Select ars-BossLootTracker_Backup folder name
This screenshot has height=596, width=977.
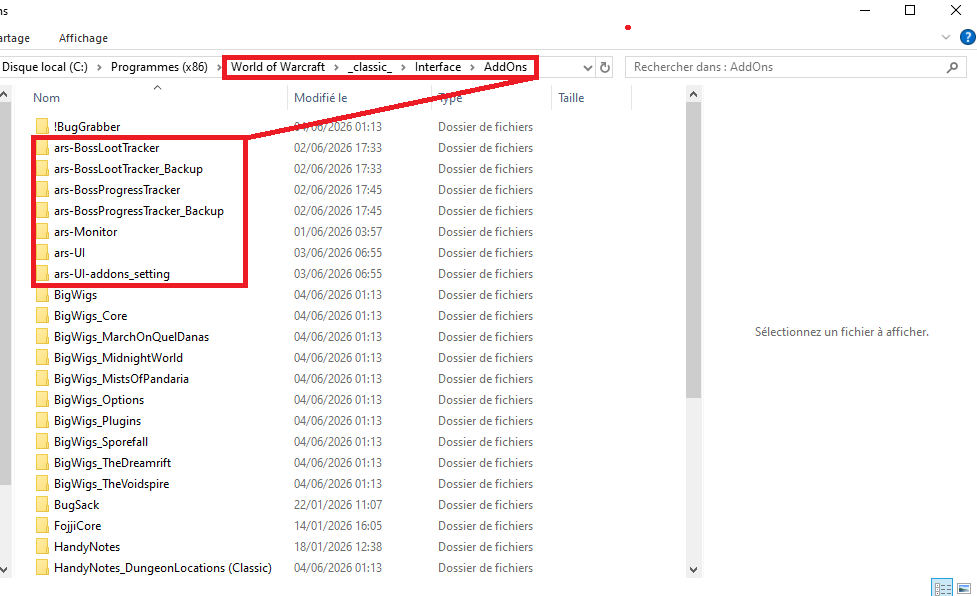click(128, 169)
